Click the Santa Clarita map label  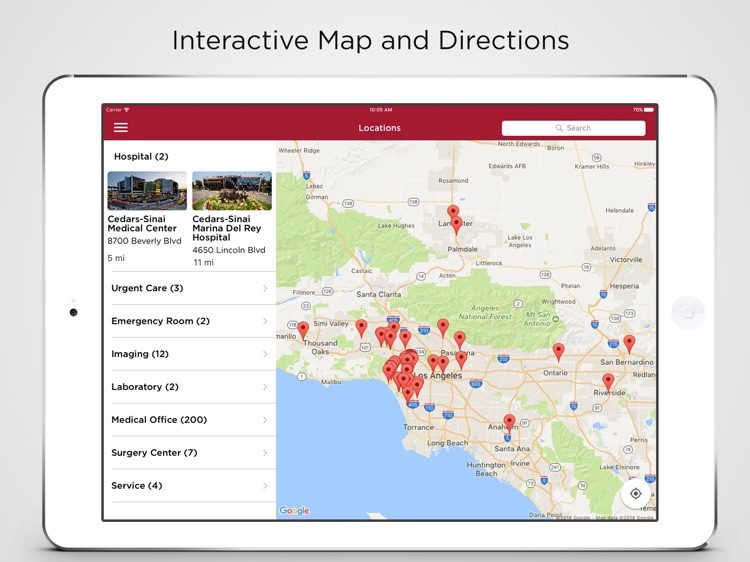(378, 294)
